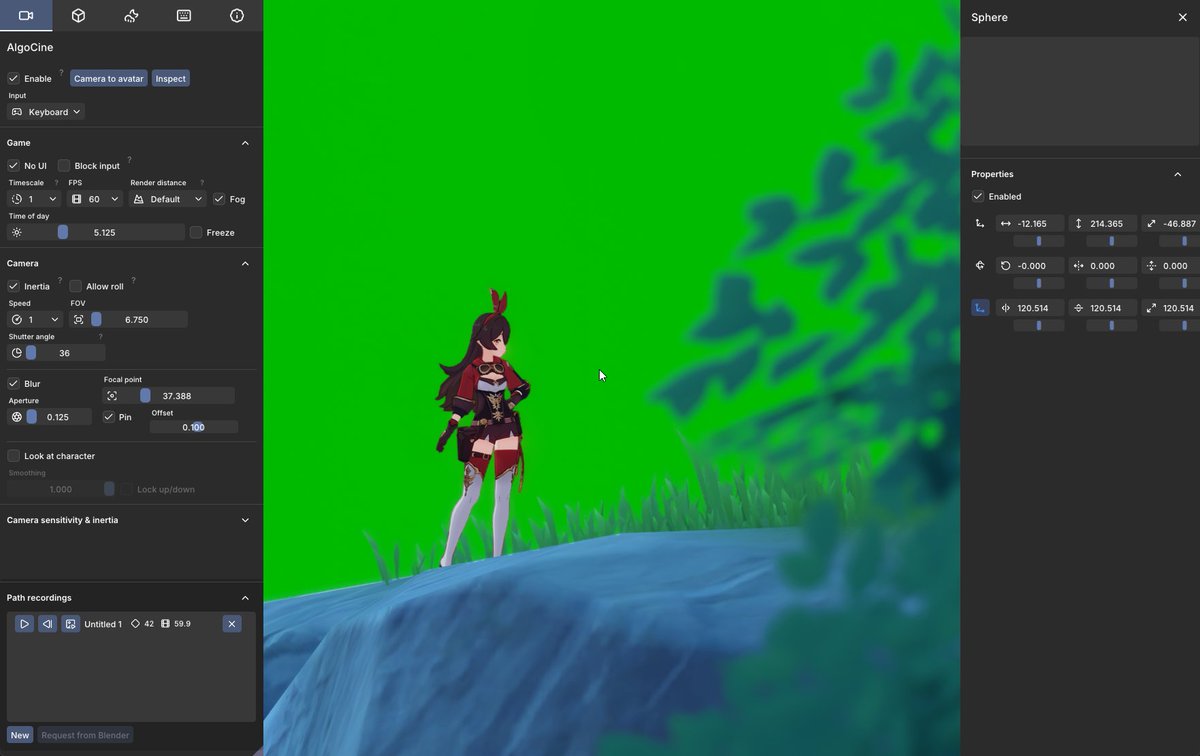The height and width of the screenshot is (756, 1200).
Task: Click the question mark beside Block input
Action: coord(129,159)
